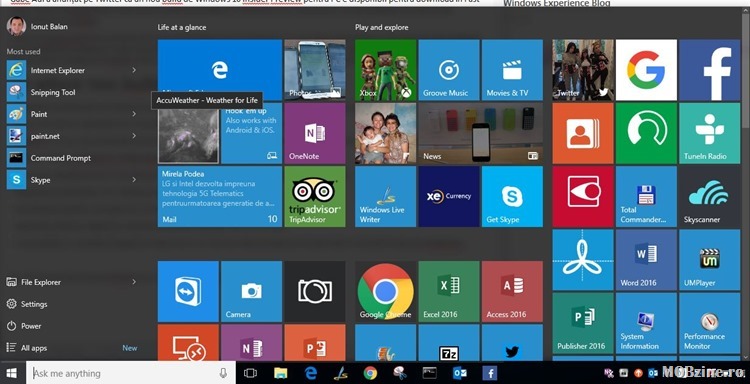Screen dimensions: 750x384
Task: Open the Photos live tile
Action: (315, 70)
